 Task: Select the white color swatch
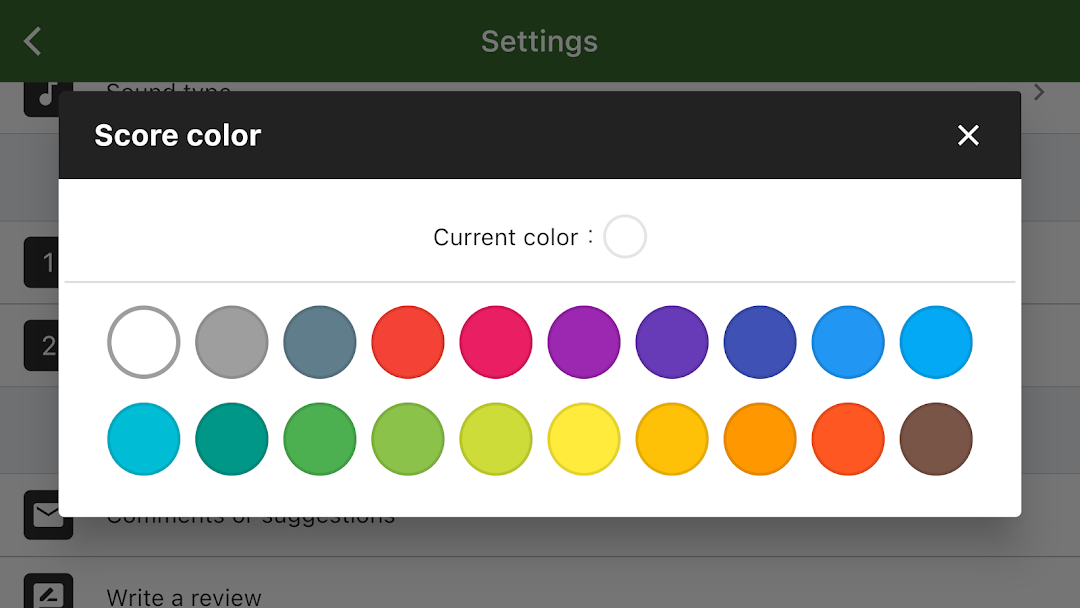144,342
